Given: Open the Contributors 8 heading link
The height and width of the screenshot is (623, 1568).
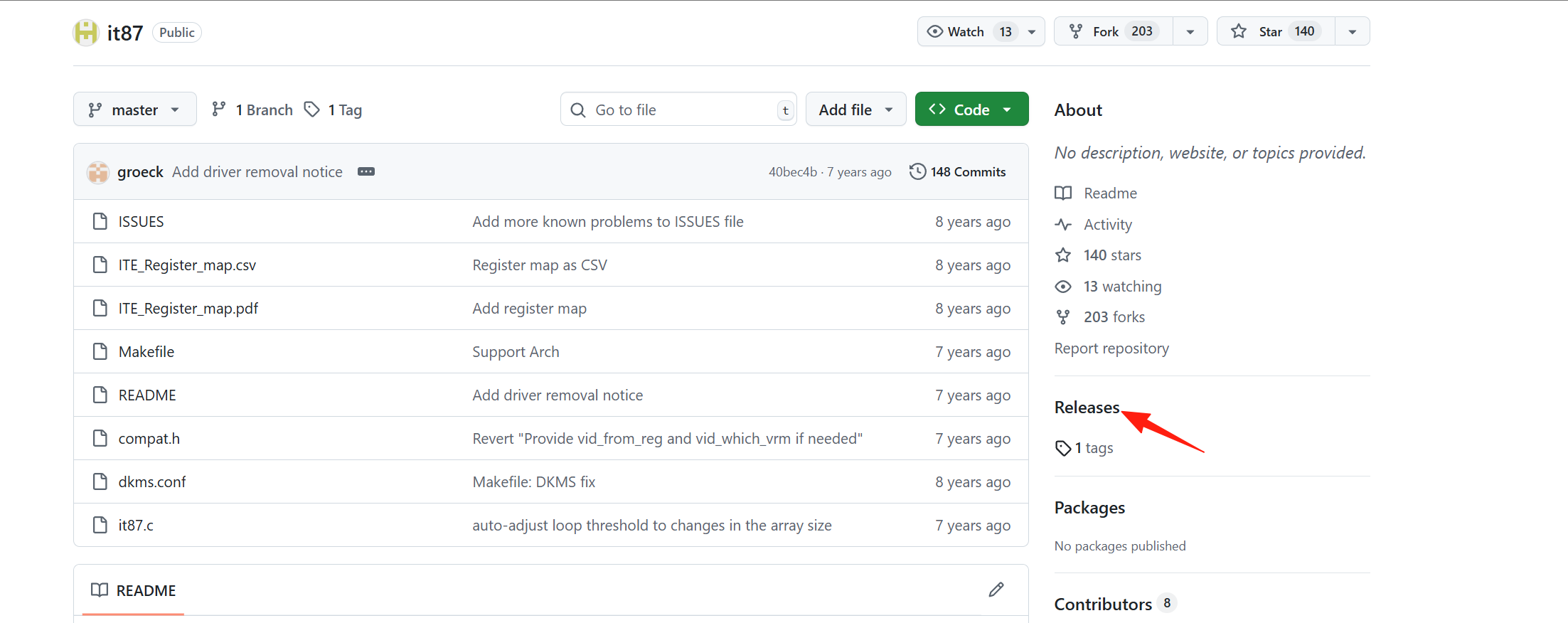Looking at the screenshot, I should pos(1115,604).
